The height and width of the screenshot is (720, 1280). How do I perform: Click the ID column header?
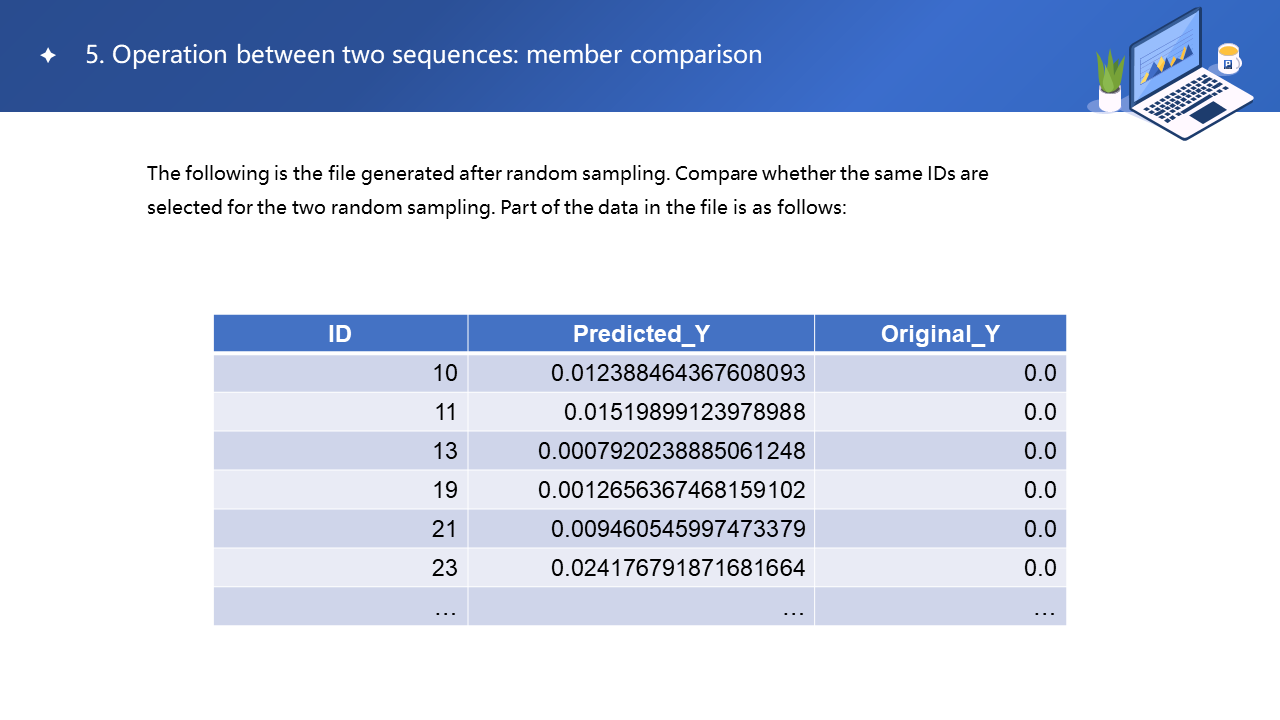[340, 334]
